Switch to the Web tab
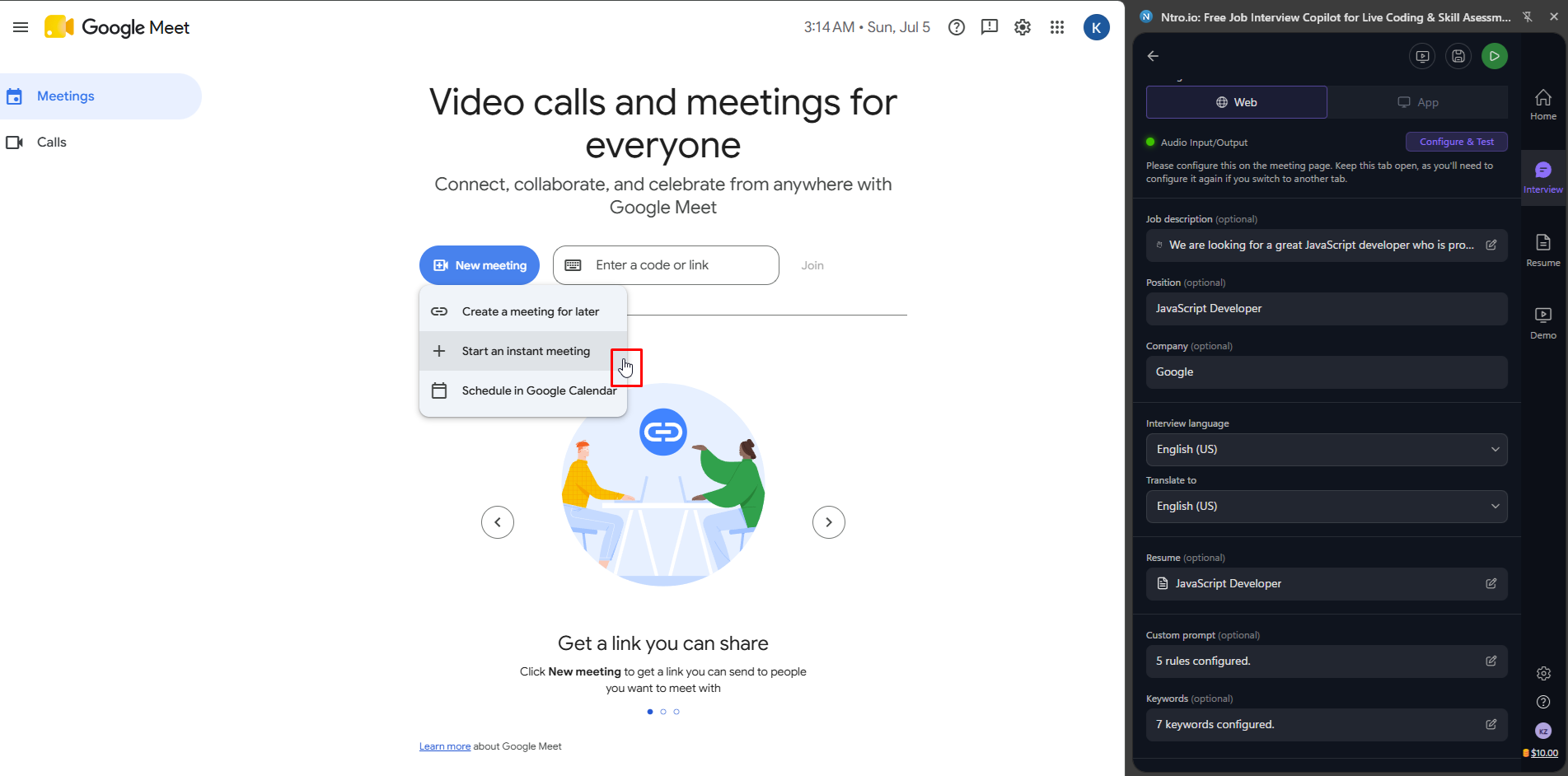Image resolution: width=1568 pixels, height=776 pixels. coord(1236,102)
